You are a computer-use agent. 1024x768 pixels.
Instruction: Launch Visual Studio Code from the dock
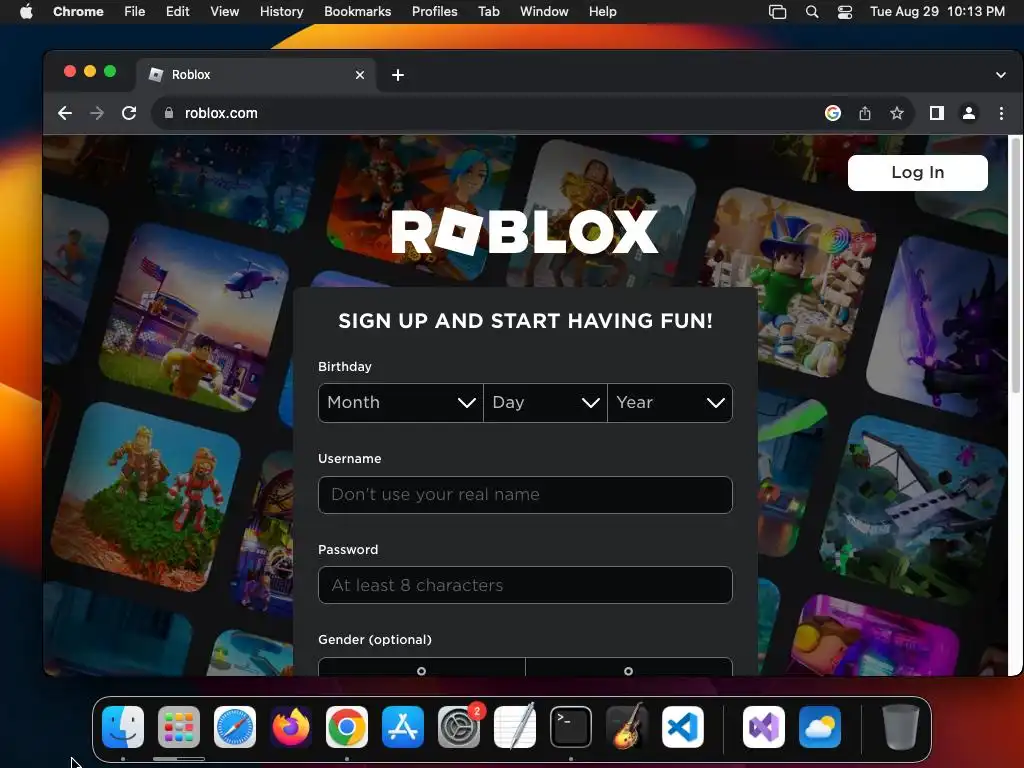[682, 727]
